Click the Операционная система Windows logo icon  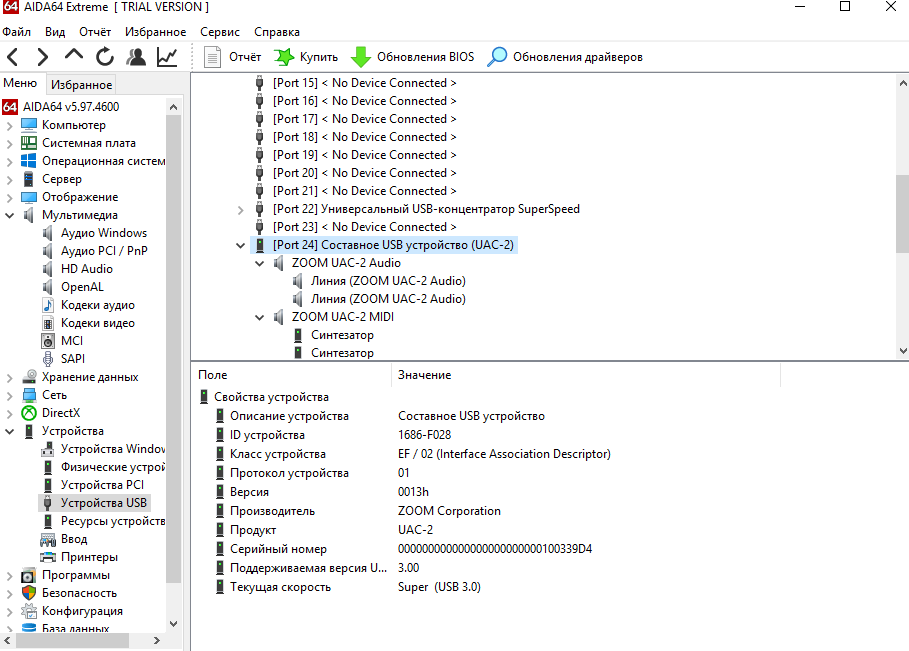28,161
